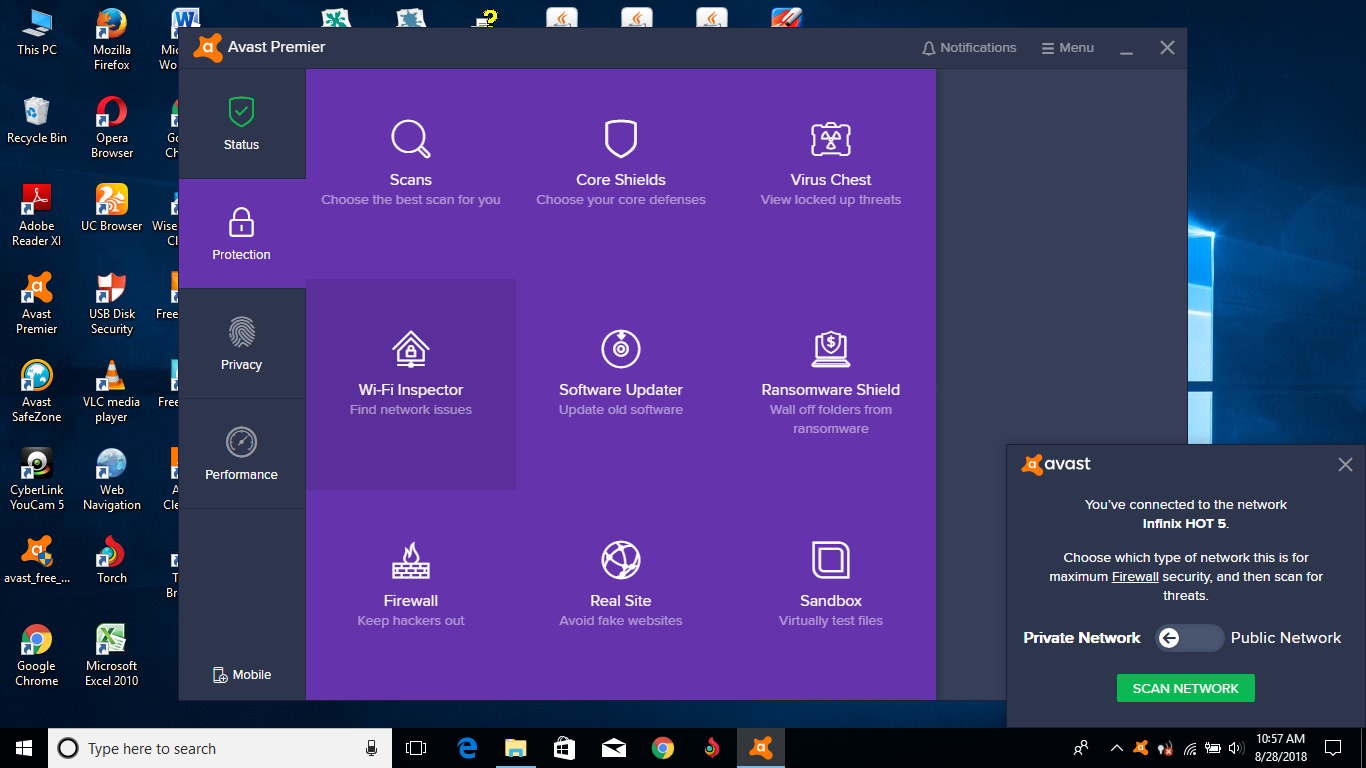Select the VLC media player desktop icon
The image size is (1366, 768).
[x=112, y=391]
